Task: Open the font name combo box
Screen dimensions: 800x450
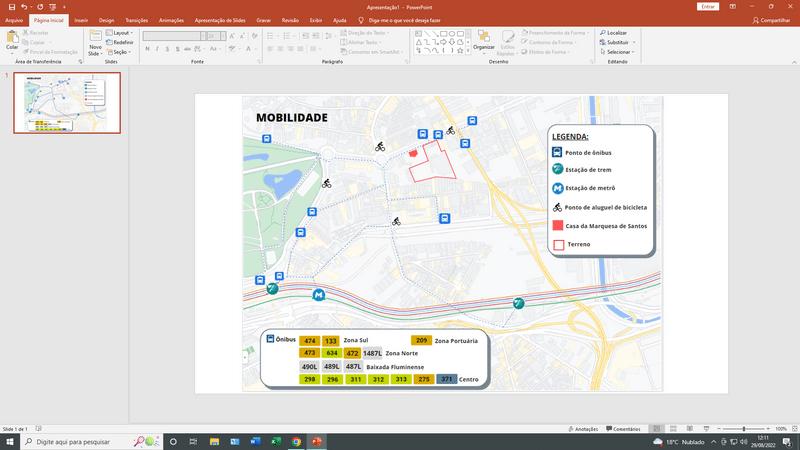Action: [174, 36]
